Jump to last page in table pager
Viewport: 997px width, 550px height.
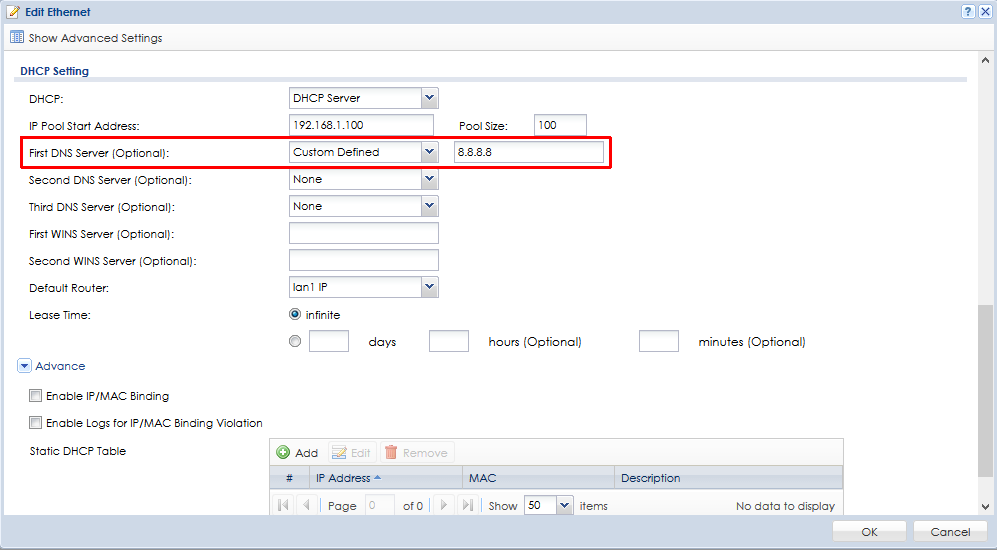[x=467, y=506]
